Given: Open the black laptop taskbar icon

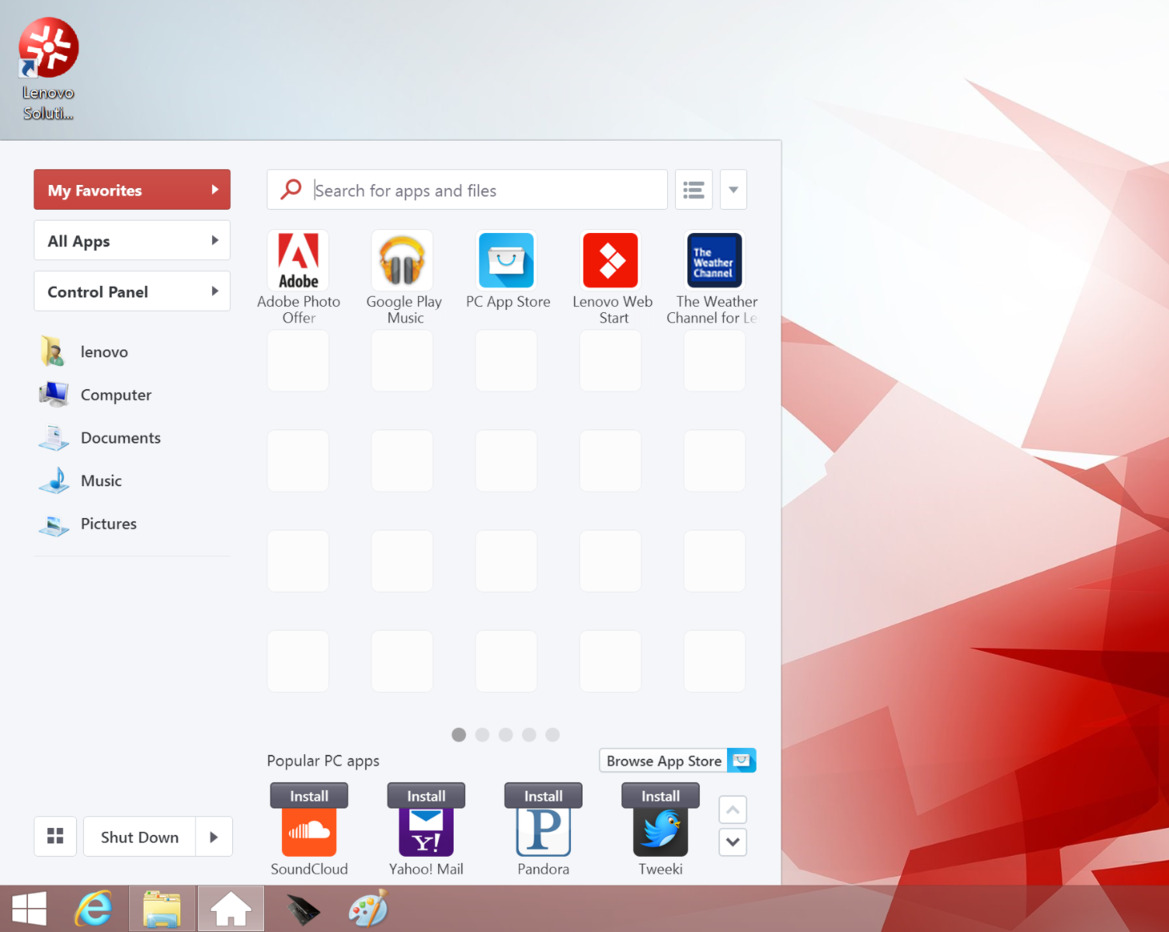Looking at the screenshot, I should point(302,909).
